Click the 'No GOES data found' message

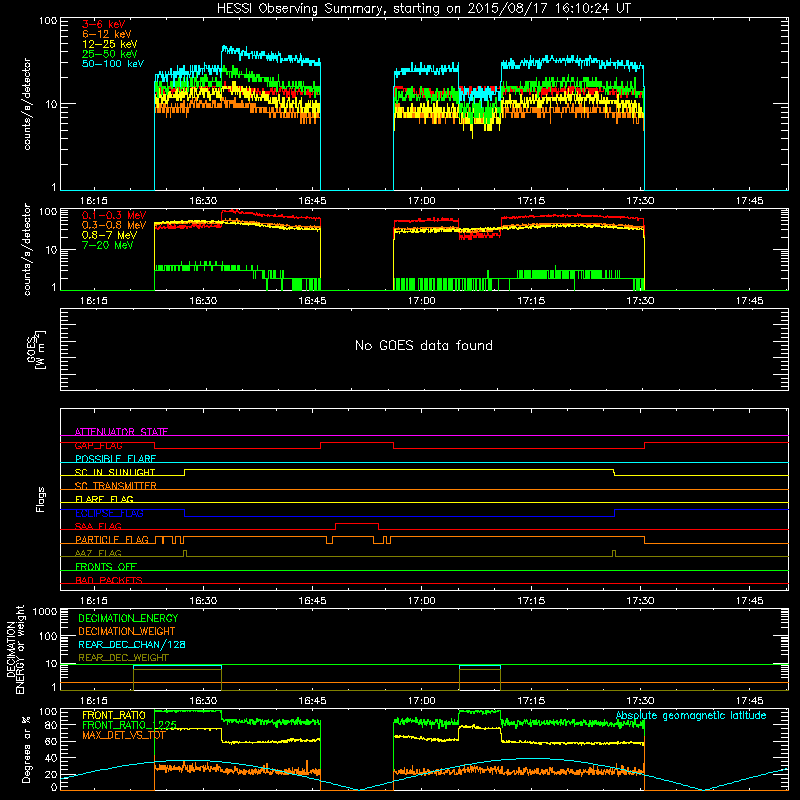[423, 345]
